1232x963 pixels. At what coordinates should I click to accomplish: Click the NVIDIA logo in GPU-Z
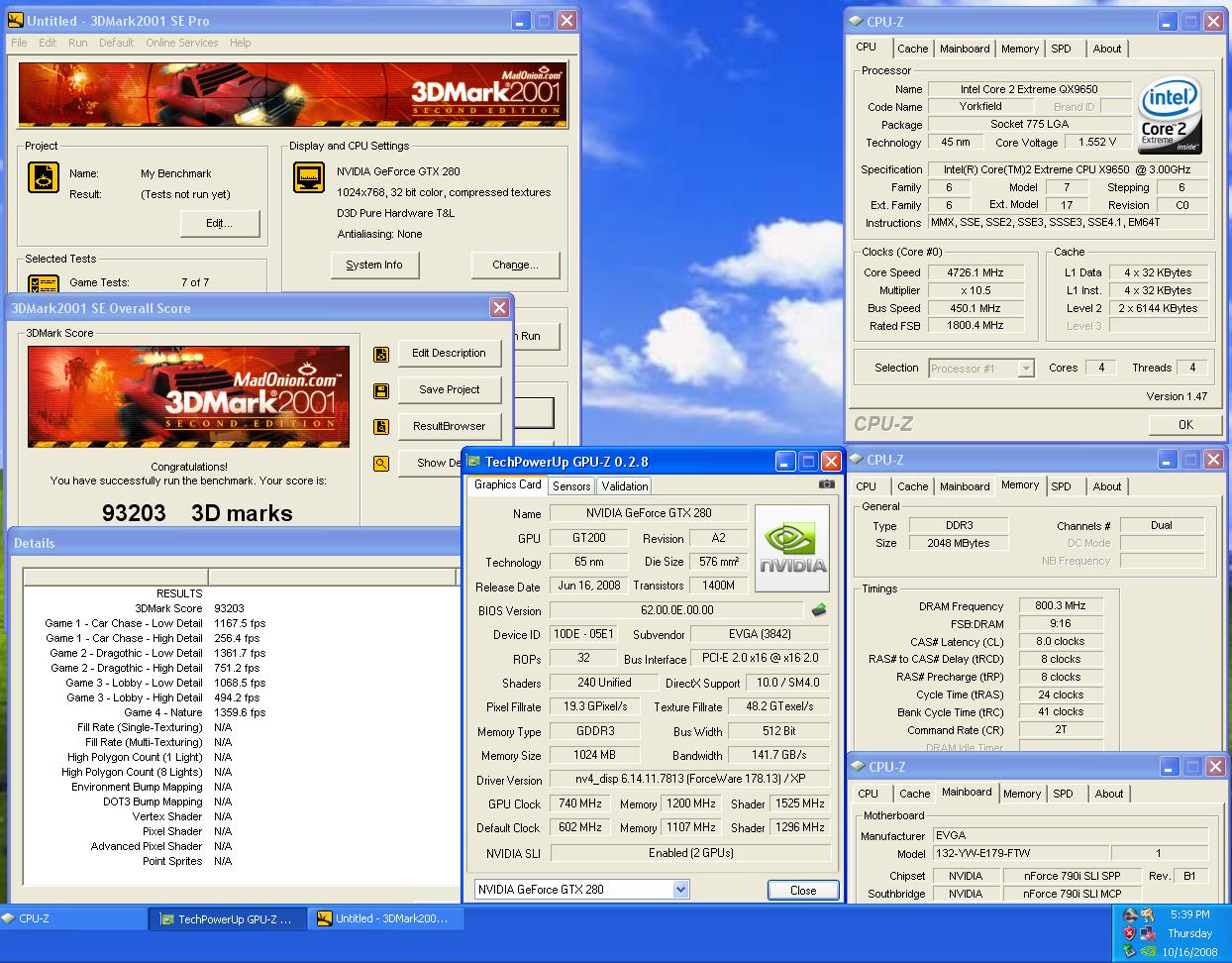(792, 548)
